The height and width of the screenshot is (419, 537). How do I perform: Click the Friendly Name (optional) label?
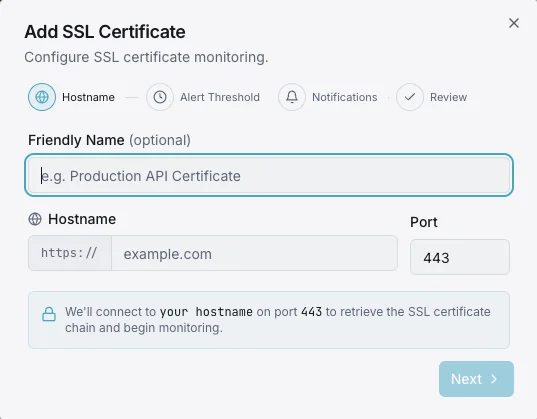110,140
